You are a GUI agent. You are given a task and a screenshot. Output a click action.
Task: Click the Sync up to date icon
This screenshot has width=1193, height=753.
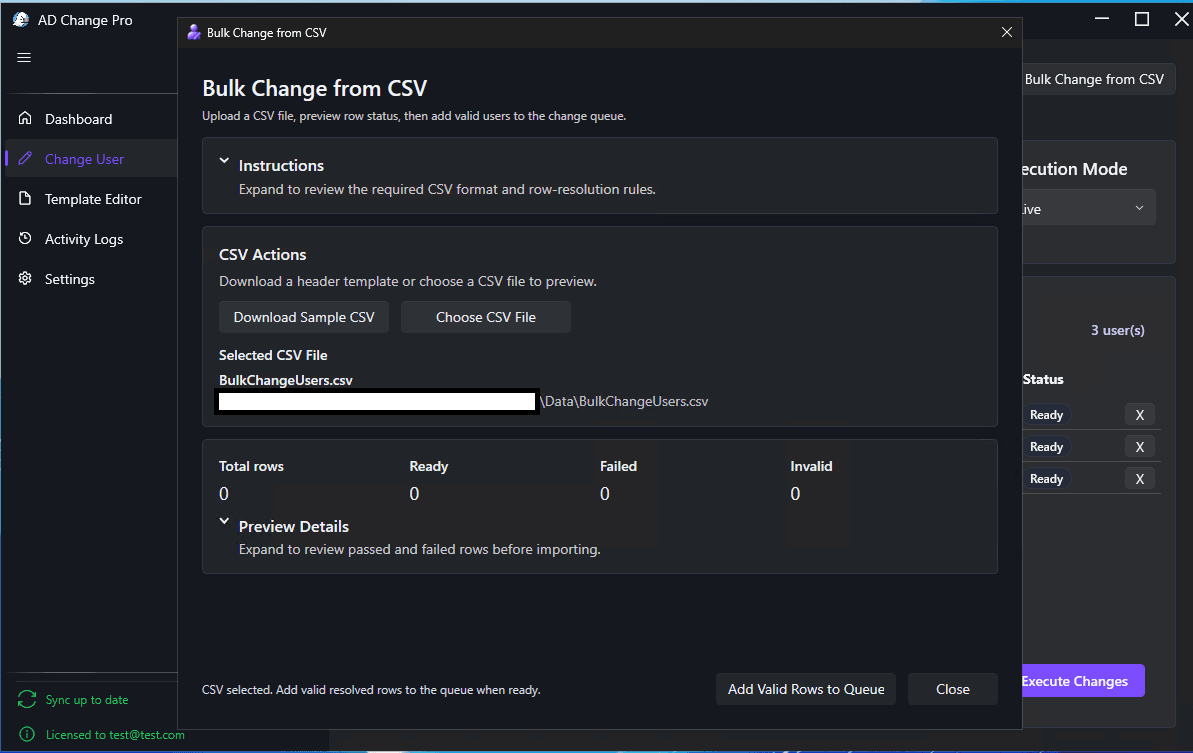pyautogui.click(x=27, y=699)
